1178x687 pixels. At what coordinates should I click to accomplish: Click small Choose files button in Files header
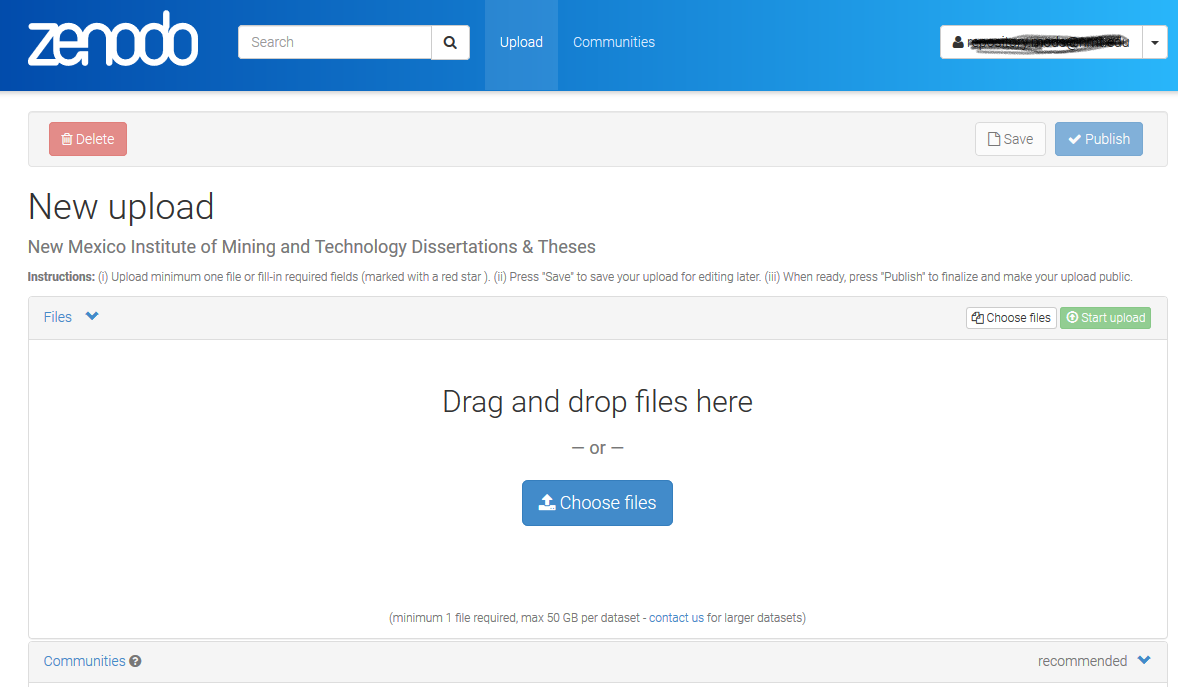1011,318
